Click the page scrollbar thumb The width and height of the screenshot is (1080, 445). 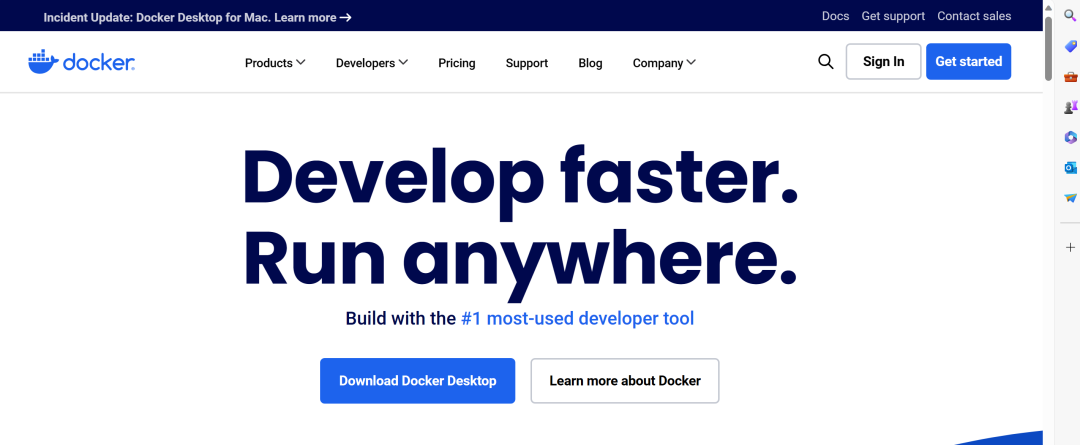click(1048, 48)
